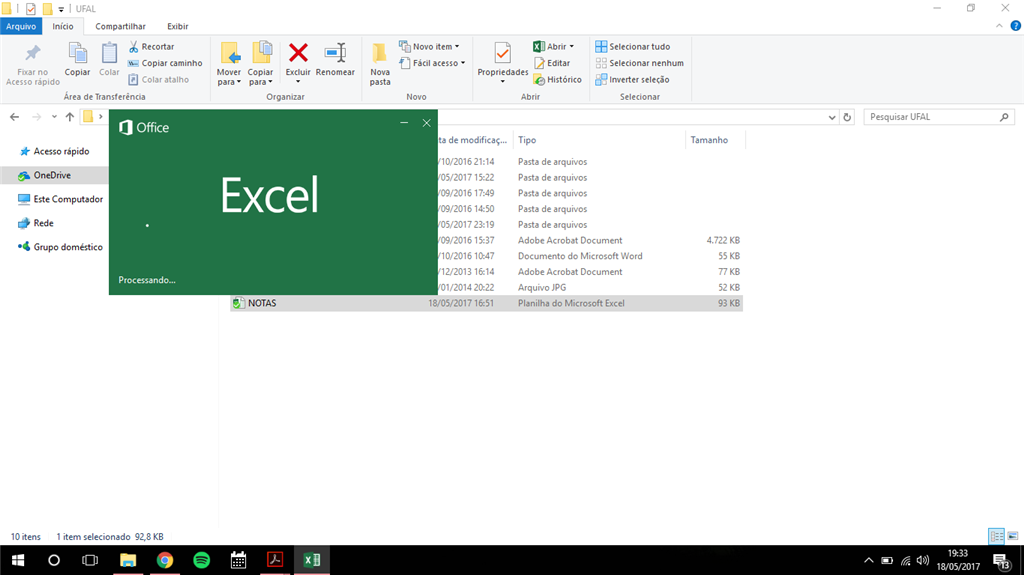Open Task View on taskbar
This screenshot has height=575, width=1024.
coord(90,560)
